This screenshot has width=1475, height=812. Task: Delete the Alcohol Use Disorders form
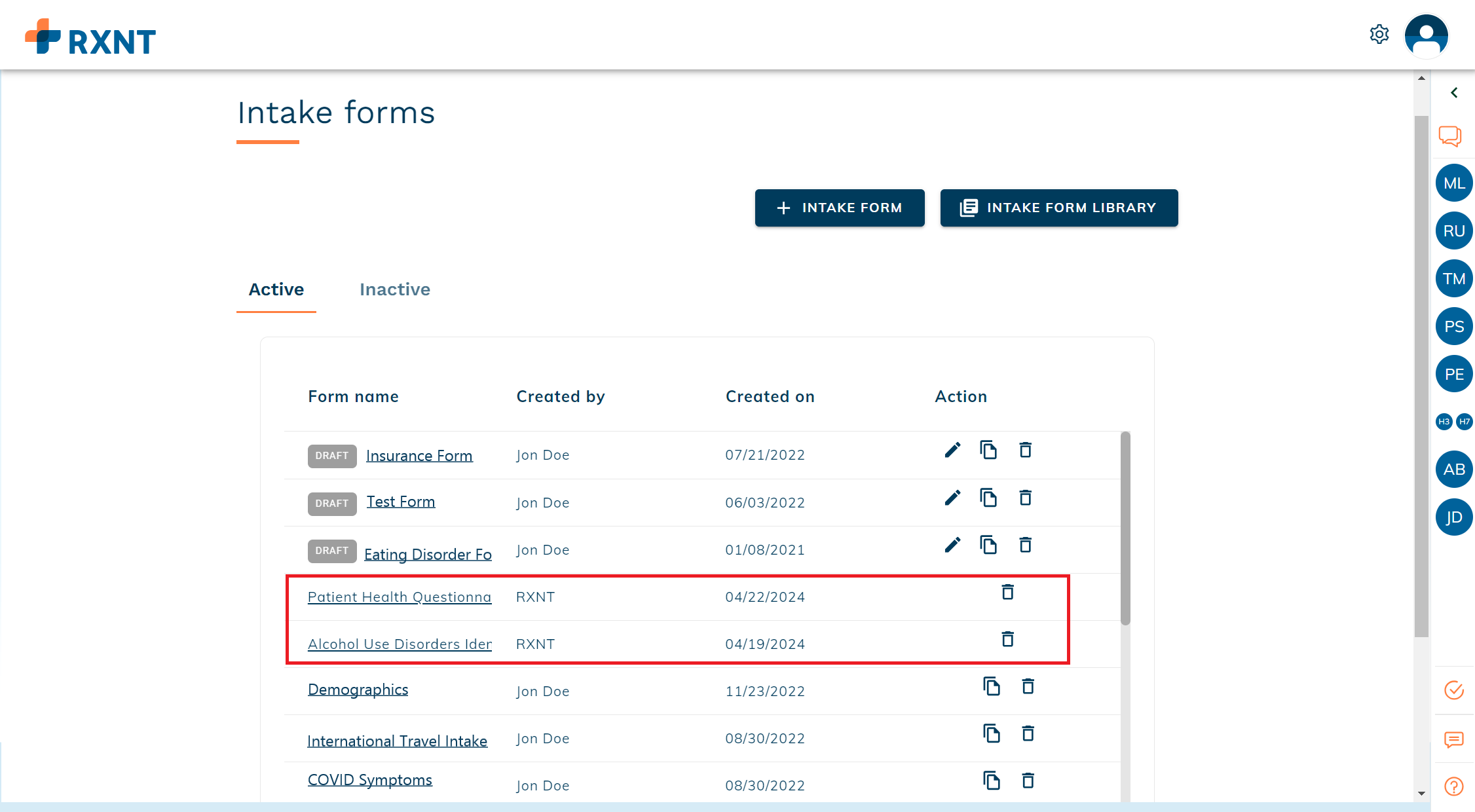[1008, 639]
